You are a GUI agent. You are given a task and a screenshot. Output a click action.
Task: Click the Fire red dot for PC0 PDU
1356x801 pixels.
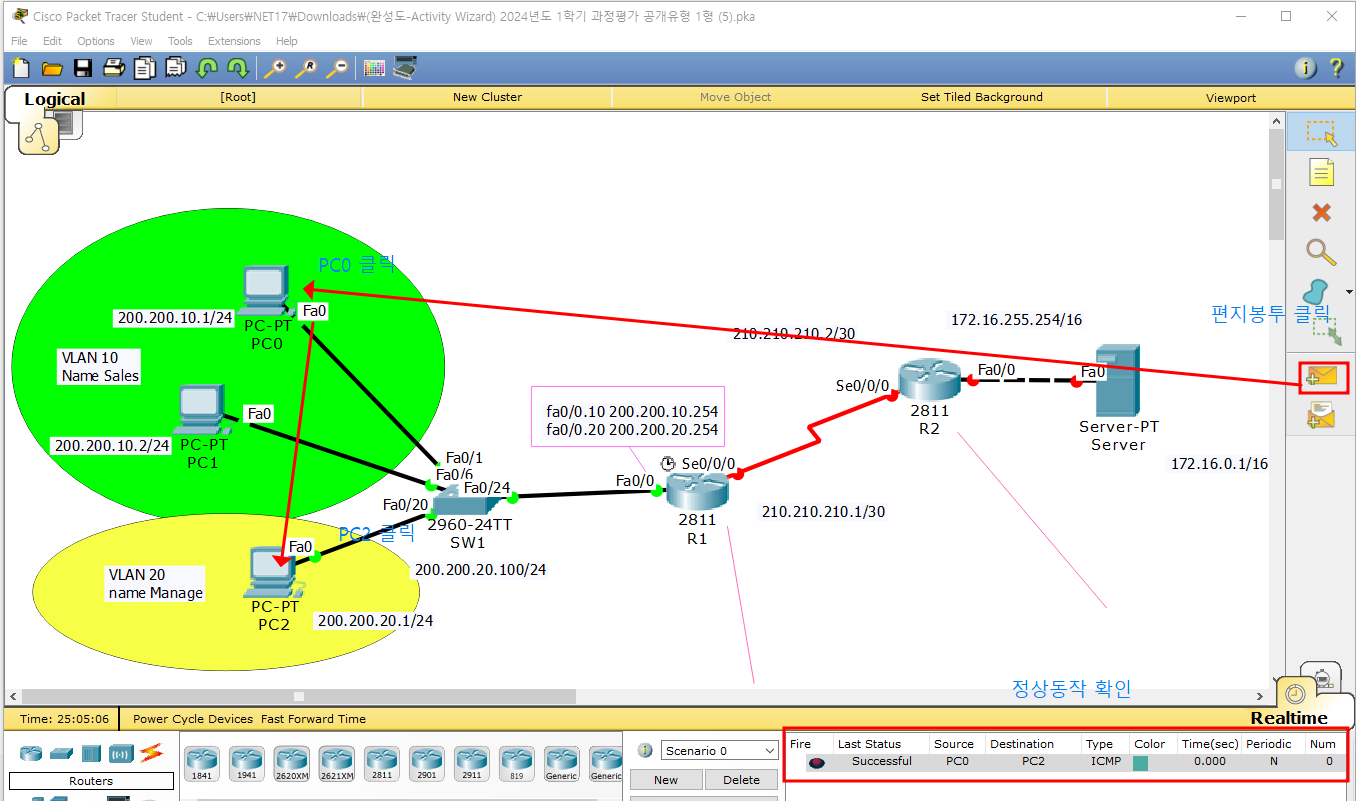coord(817,762)
